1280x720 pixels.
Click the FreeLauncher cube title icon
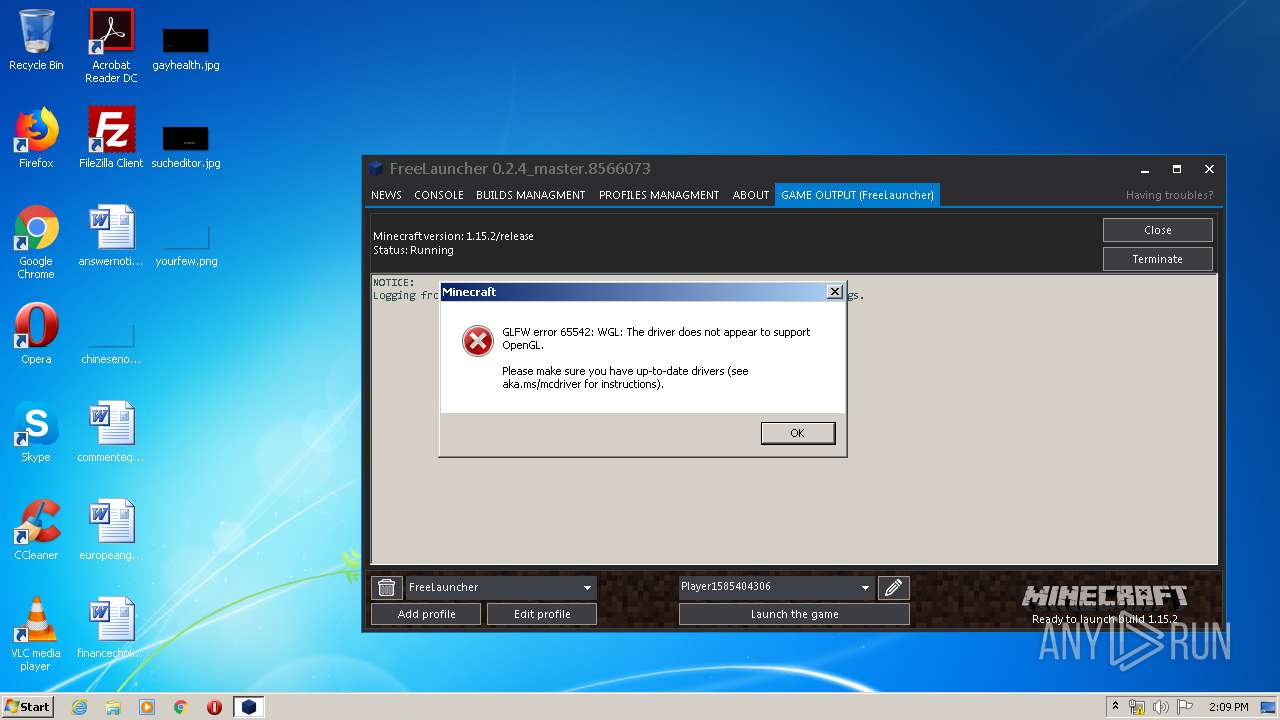(376, 168)
